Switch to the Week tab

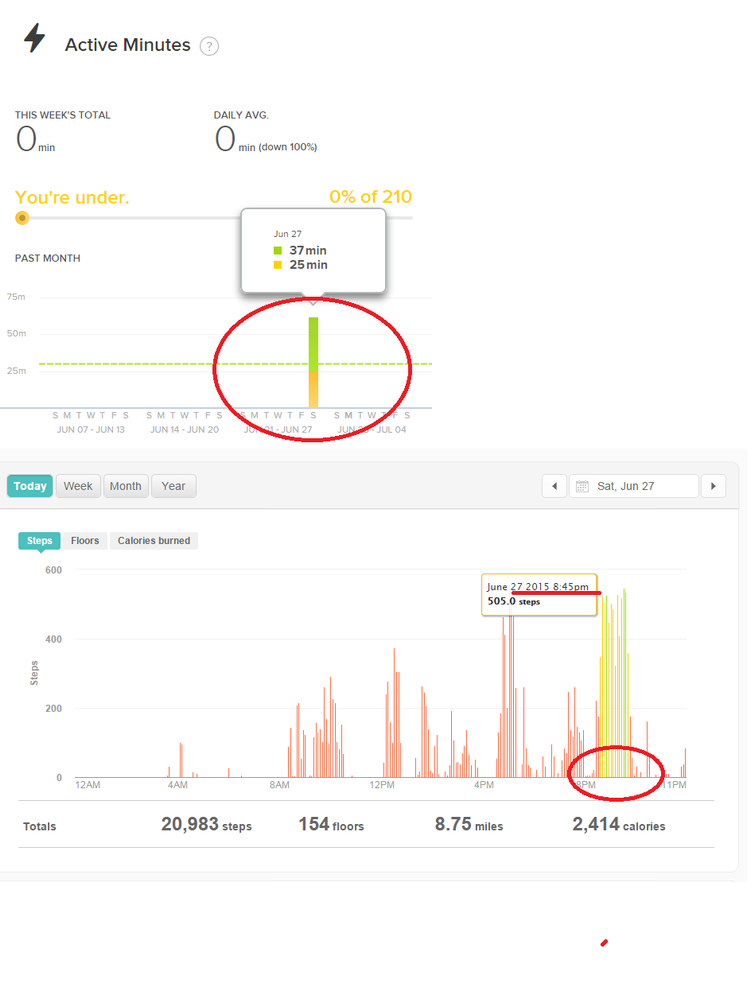[x=78, y=486]
